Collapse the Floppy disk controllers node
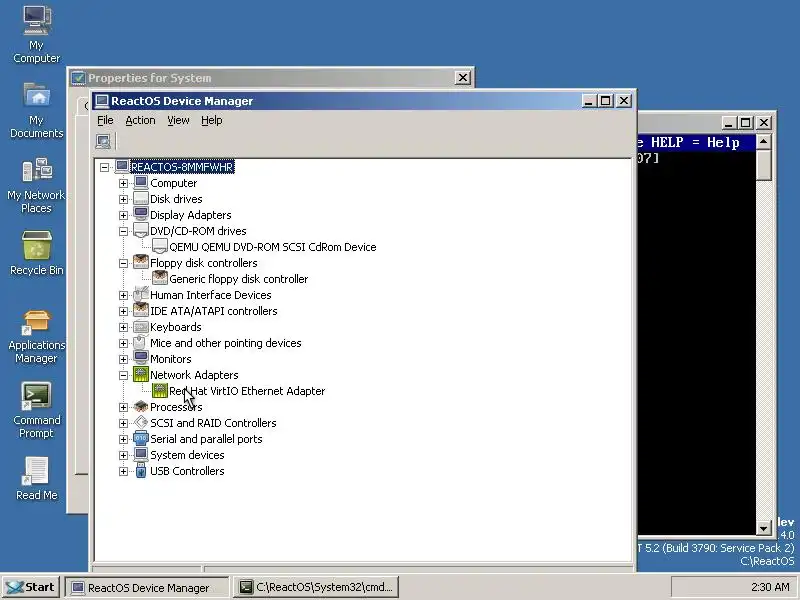The image size is (800, 600). pyautogui.click(x=123, y=263)
